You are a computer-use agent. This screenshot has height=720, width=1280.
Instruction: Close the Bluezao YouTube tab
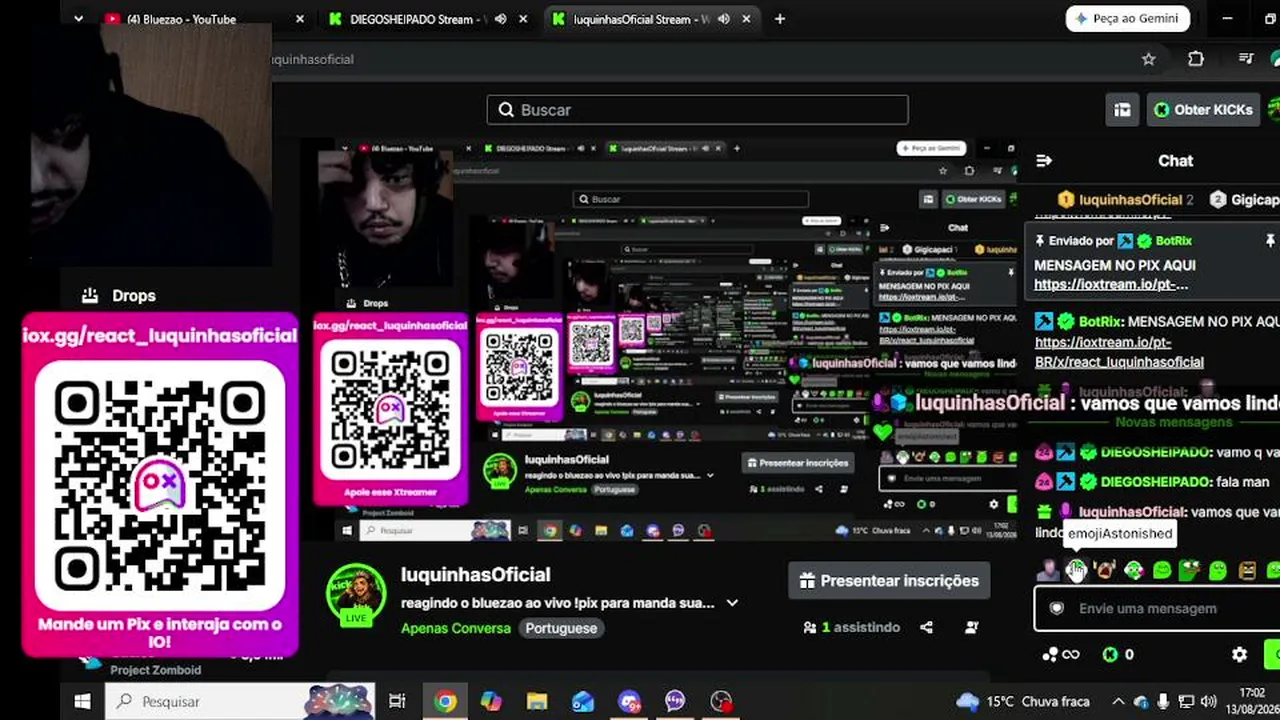pyautogui.click(x=300, y=19)
